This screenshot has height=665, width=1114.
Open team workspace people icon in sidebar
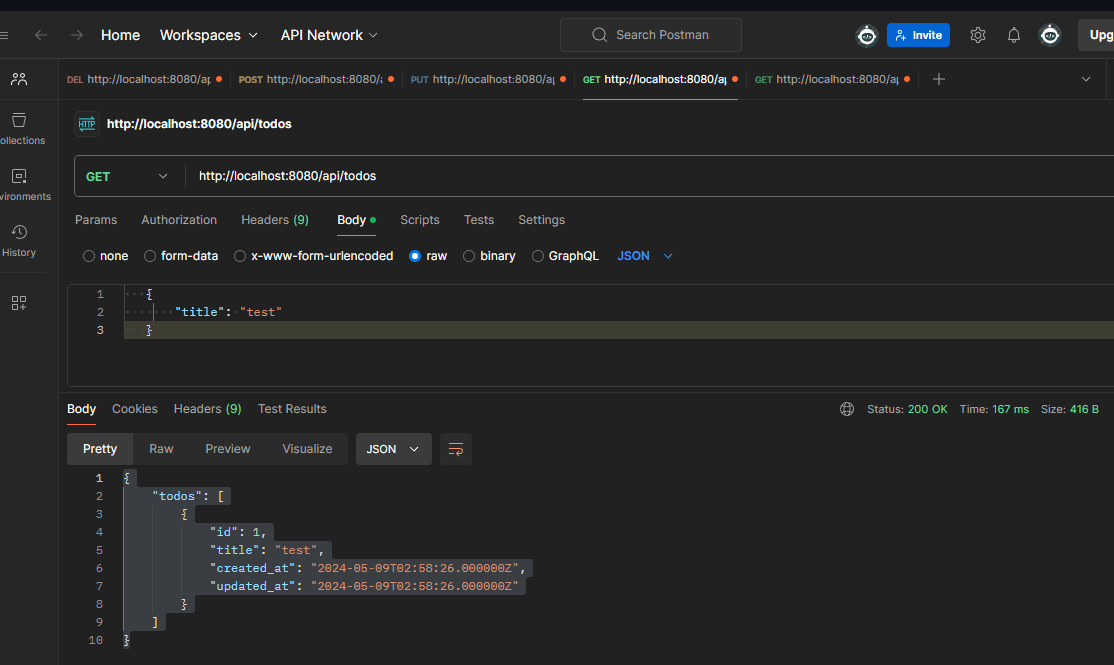19,79
